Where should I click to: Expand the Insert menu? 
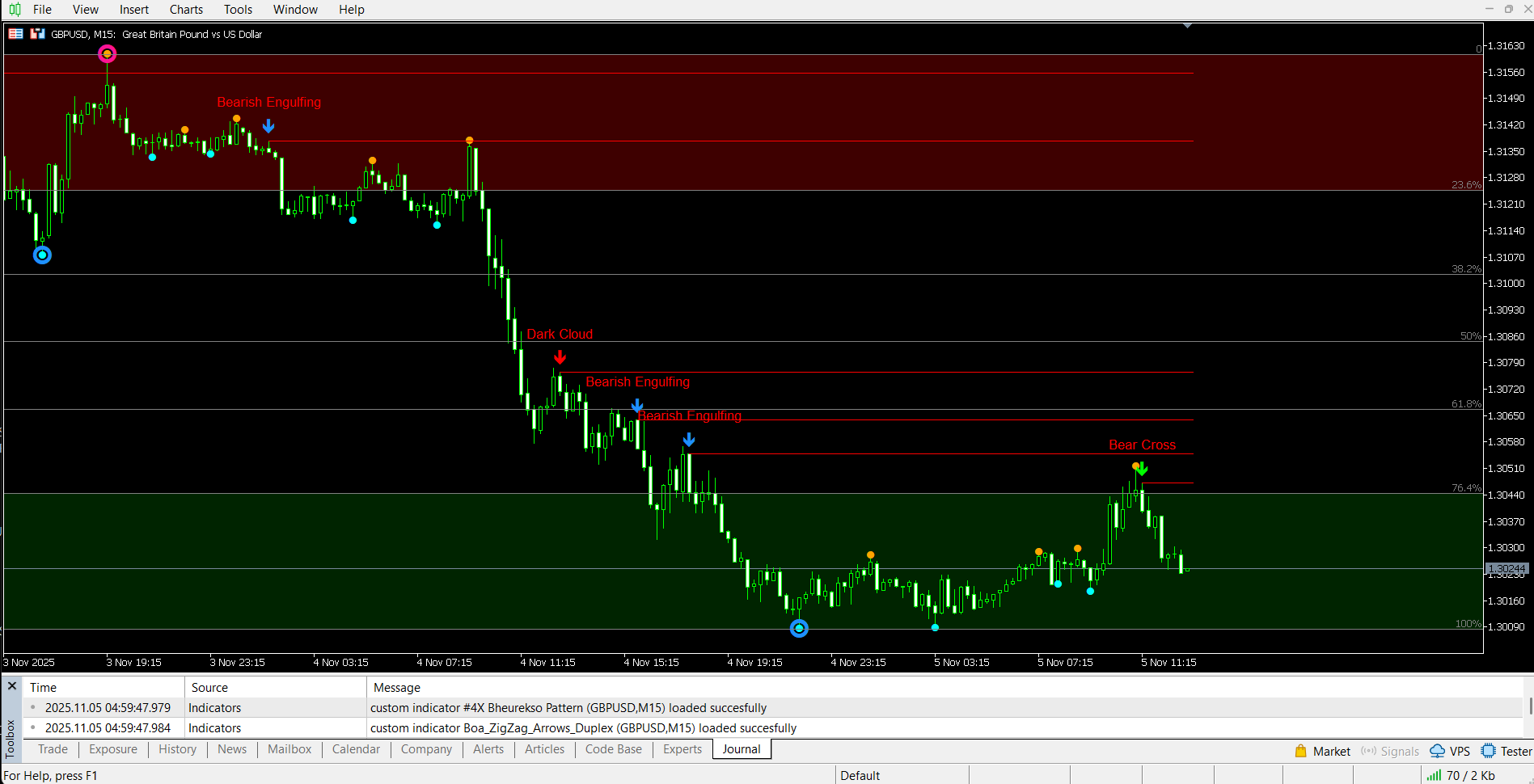(134, 10)
